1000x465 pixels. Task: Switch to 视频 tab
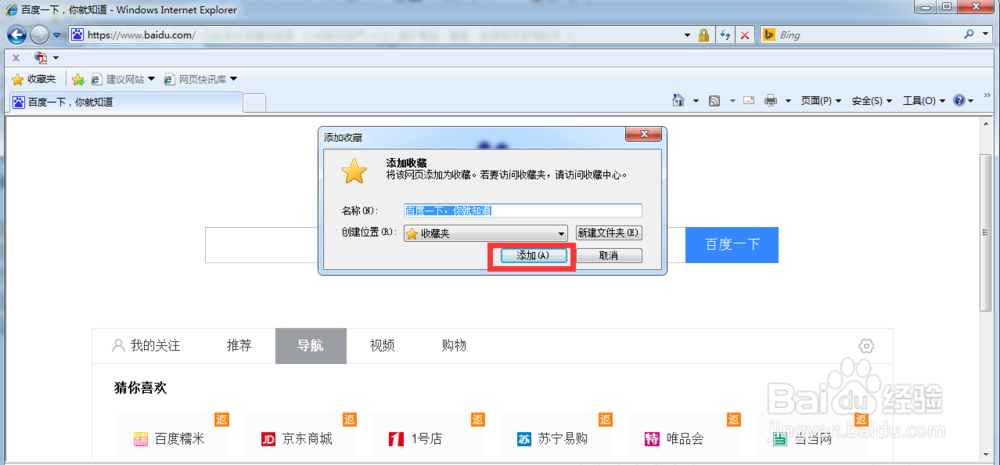pyautogui.click(x=383, y=346)
